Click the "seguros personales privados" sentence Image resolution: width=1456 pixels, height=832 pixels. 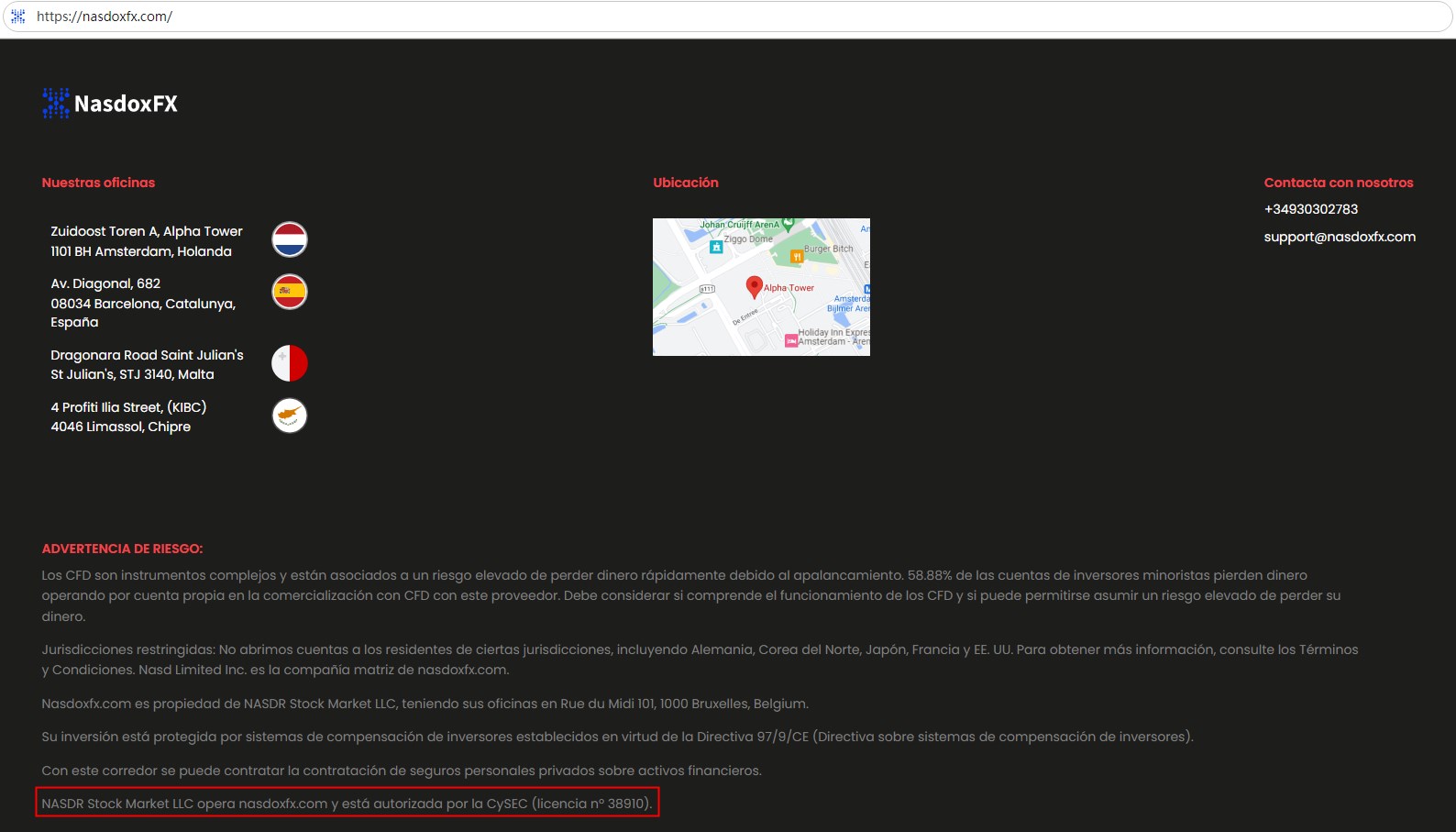point(402,771)
